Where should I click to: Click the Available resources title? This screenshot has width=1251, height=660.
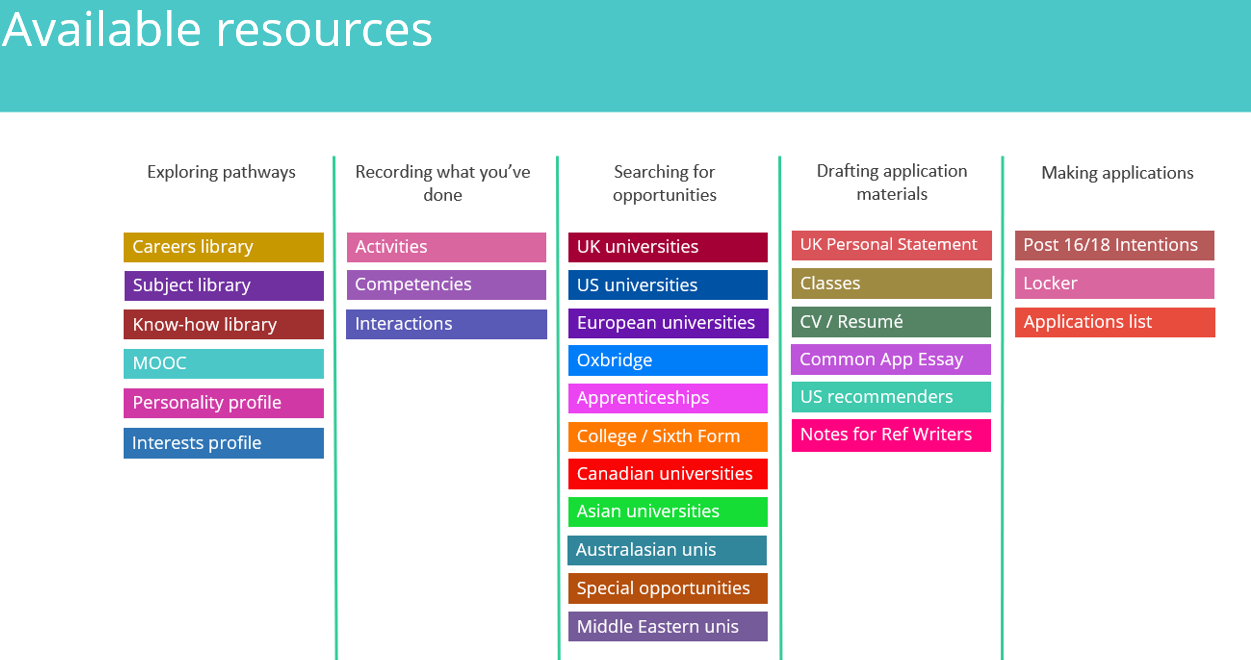pos(218,29)
